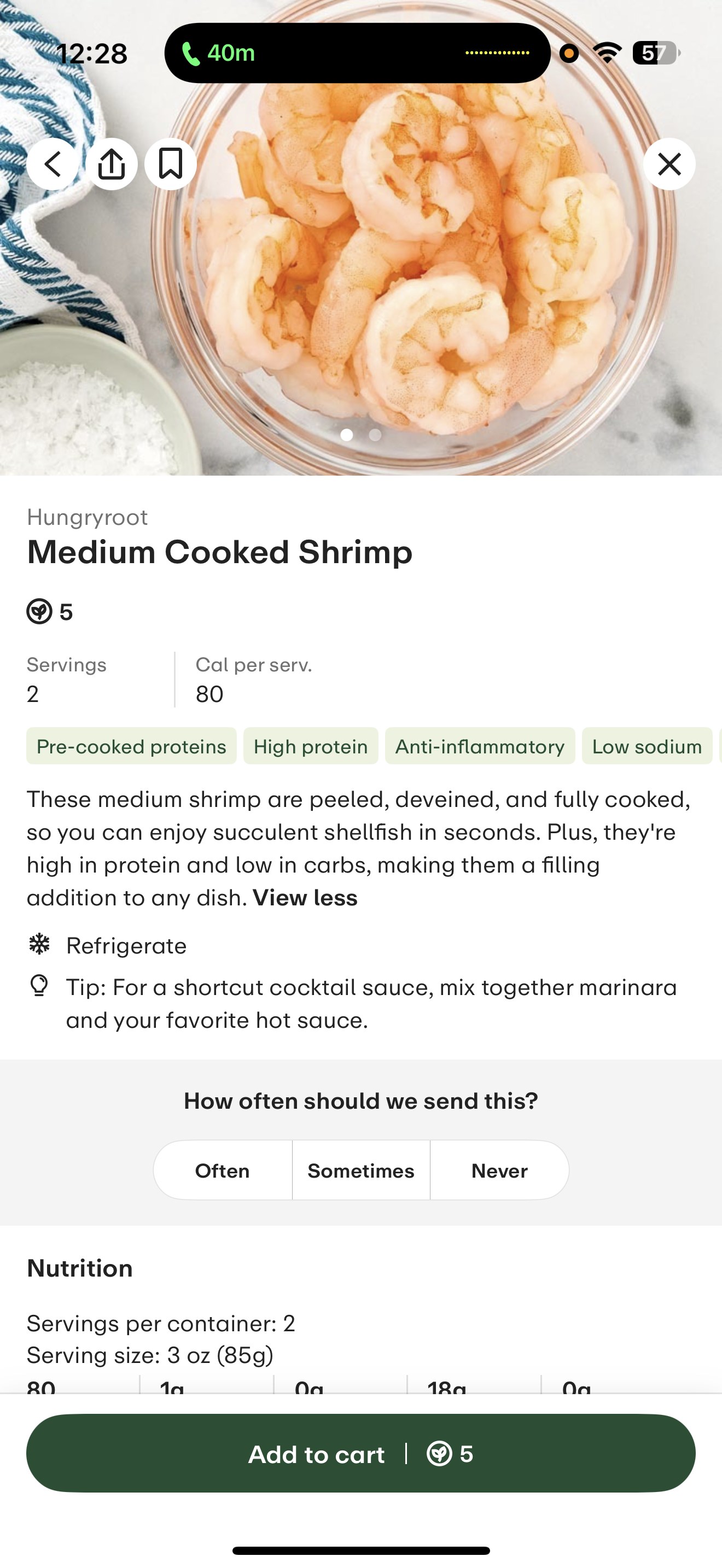Collapse description with View less
Viewport: 722px width, 1568px height.
point(305,898)
